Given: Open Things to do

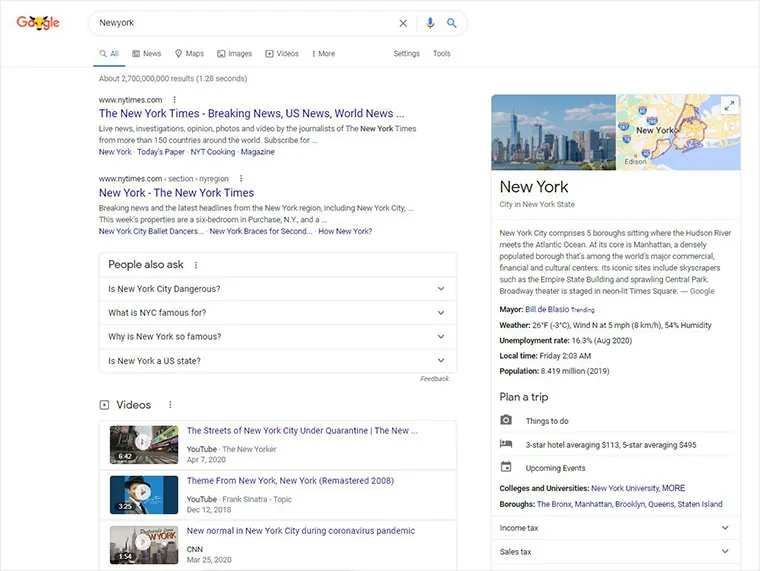Looking at the screenshot, I should pos(547,421).
